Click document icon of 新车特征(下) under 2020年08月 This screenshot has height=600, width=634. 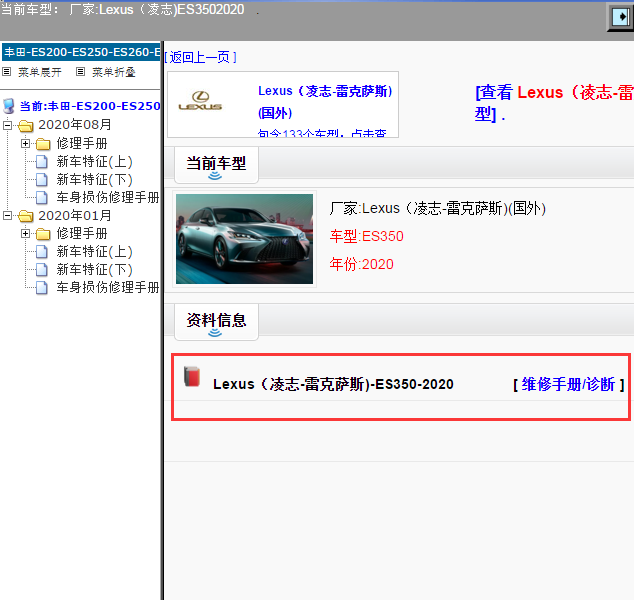42,180
